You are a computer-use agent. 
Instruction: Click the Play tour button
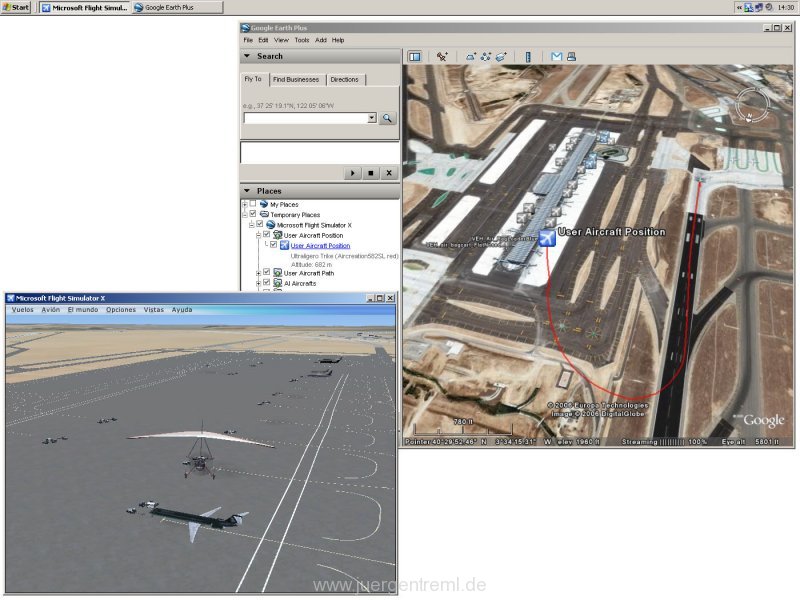tap(353, 173)
